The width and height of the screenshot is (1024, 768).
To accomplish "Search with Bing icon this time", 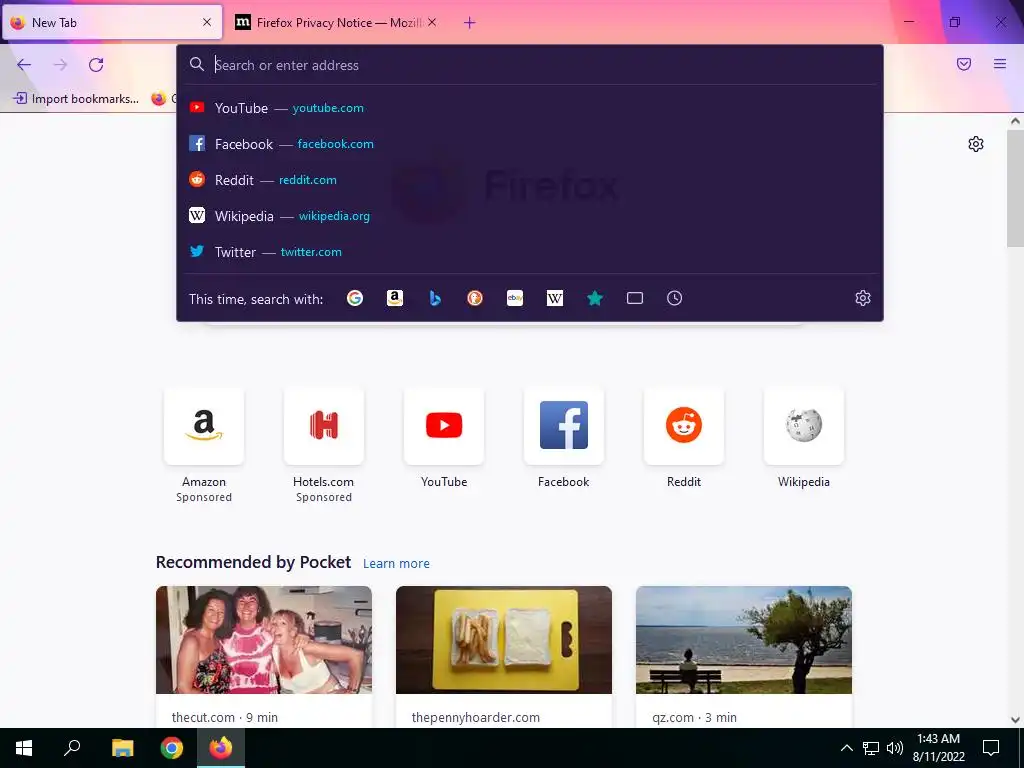I will point(435,298).
